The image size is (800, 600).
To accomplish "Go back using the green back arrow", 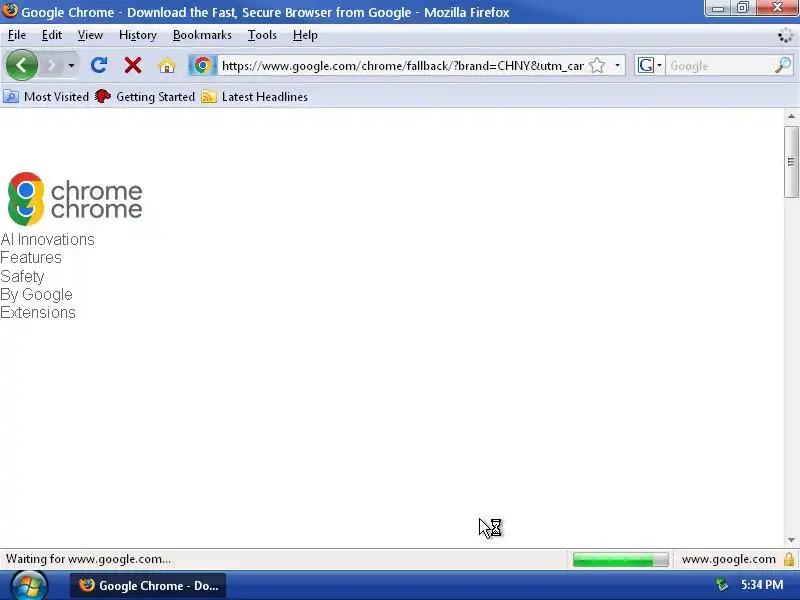I will 21,65.
